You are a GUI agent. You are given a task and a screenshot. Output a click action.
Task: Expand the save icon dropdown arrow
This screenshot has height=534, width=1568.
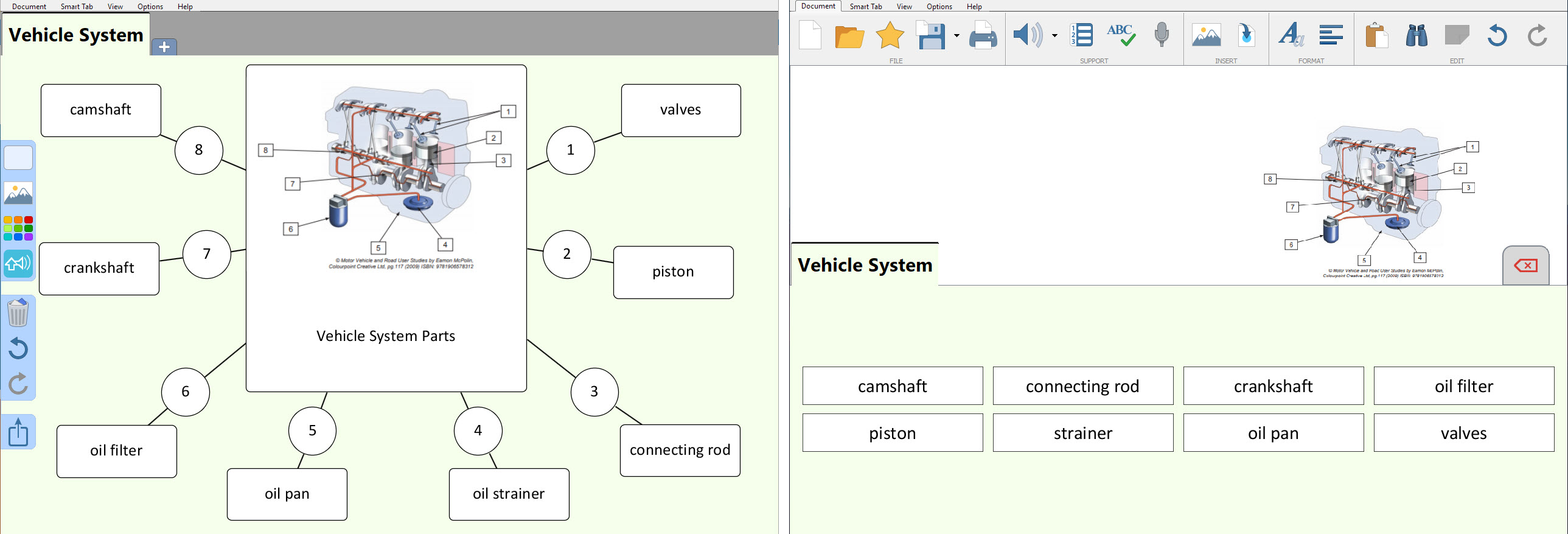[956, 36]
